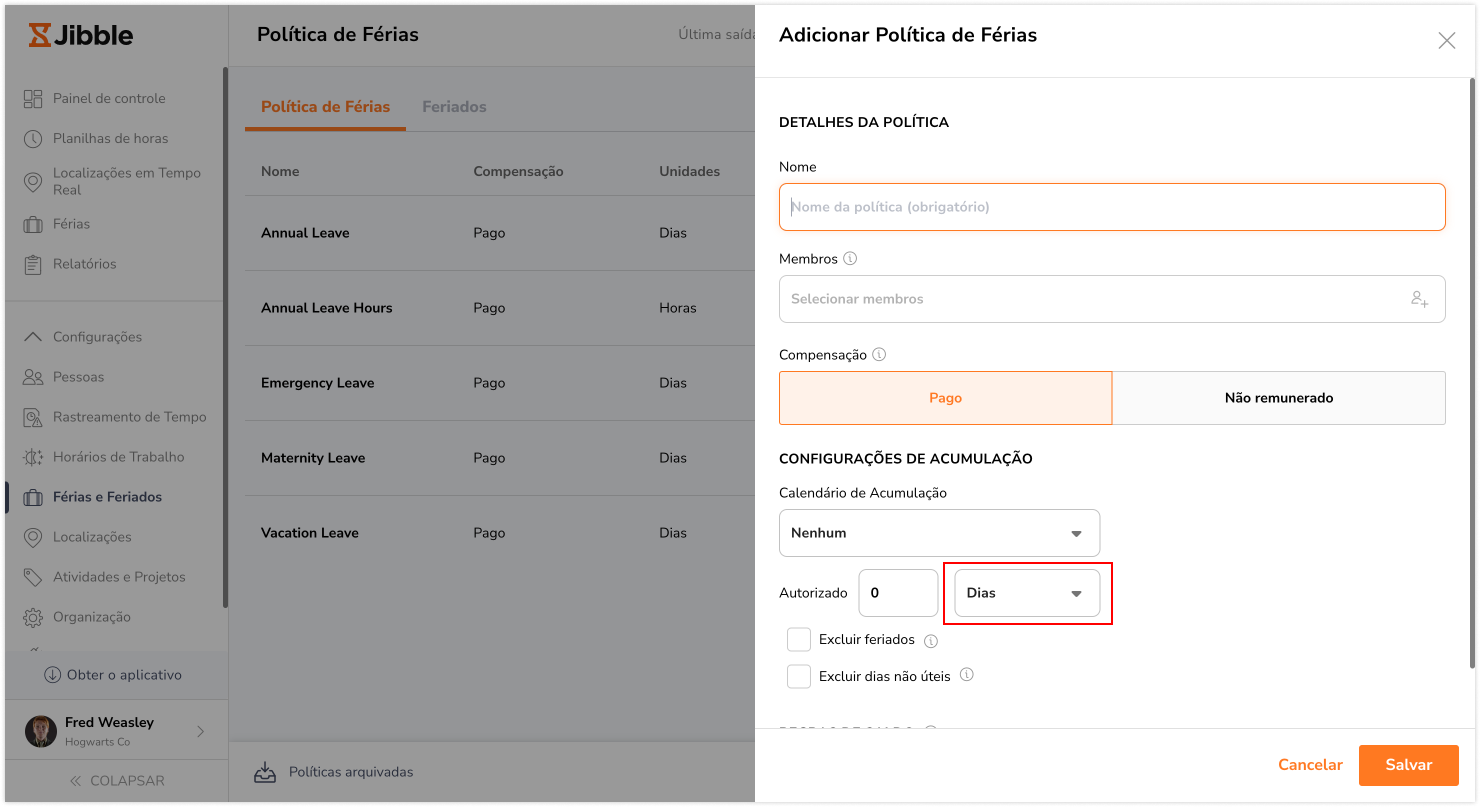The height and width of the screenshot is (807, 1480).
Task: Click the Horários de Trabalho icon
Action: [33, 457]
